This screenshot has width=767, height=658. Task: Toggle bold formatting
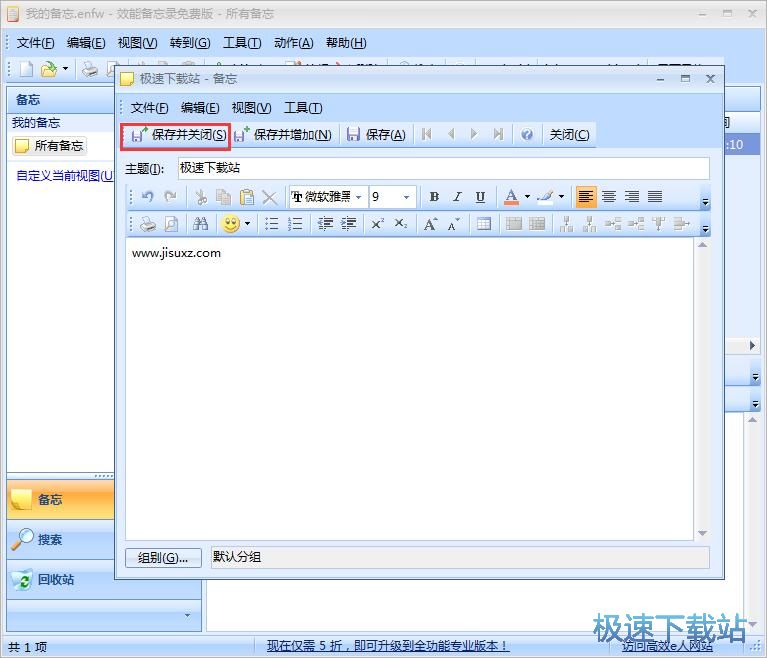[434, 197]
